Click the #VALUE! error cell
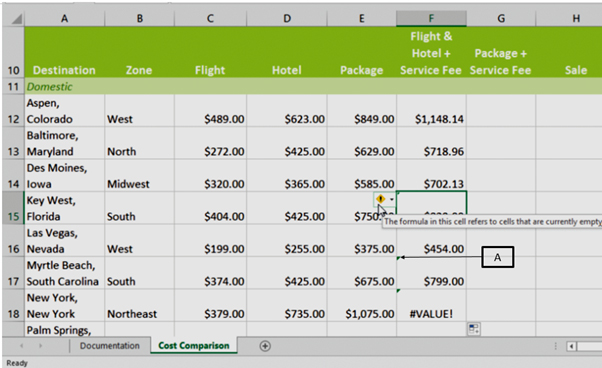 (431, 305)
